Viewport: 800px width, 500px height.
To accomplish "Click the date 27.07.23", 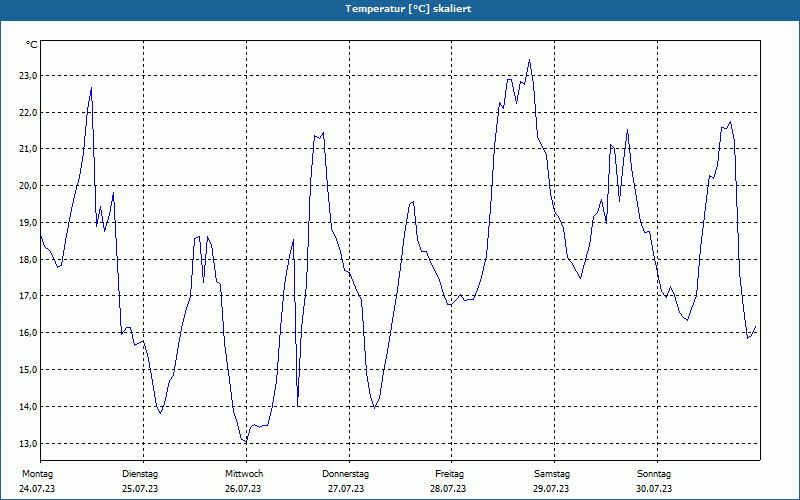I will (346, 489).
